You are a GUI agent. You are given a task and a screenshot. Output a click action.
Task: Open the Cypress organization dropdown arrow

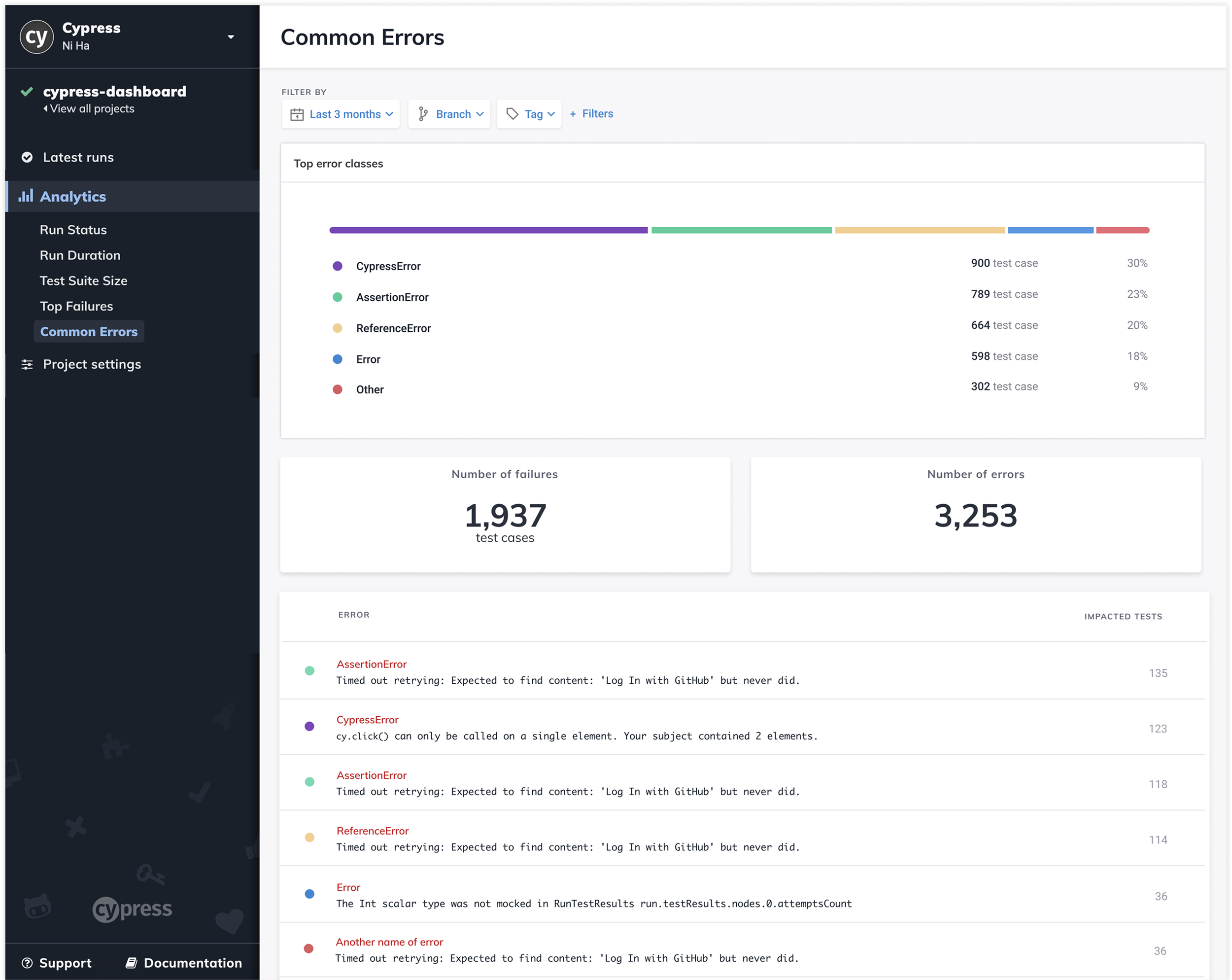coord(231,37)
